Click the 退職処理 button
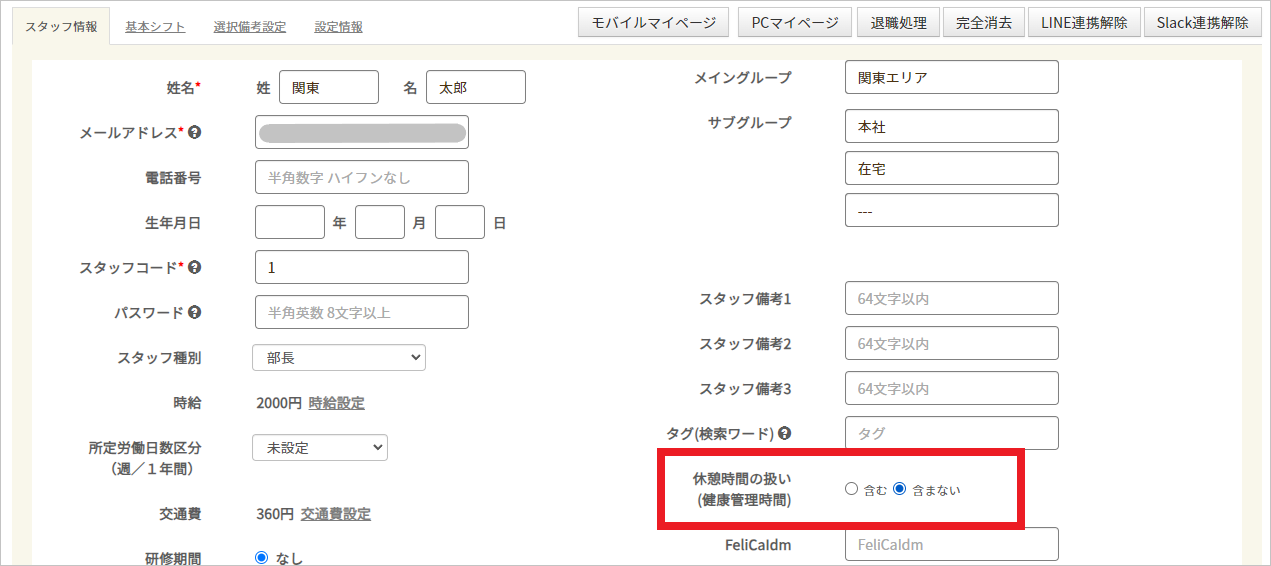This screenshot has width=1271, height=566. tap(898, 23)
